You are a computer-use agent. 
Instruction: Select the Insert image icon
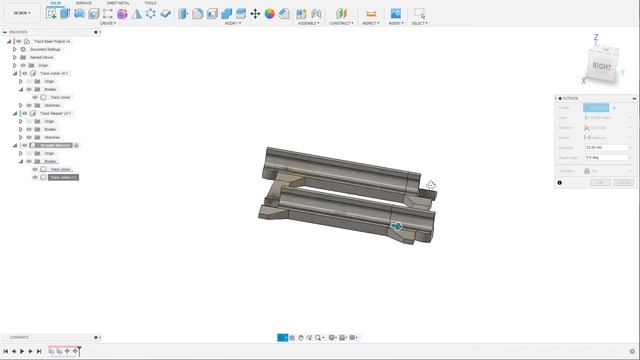(x=396, y=13)
